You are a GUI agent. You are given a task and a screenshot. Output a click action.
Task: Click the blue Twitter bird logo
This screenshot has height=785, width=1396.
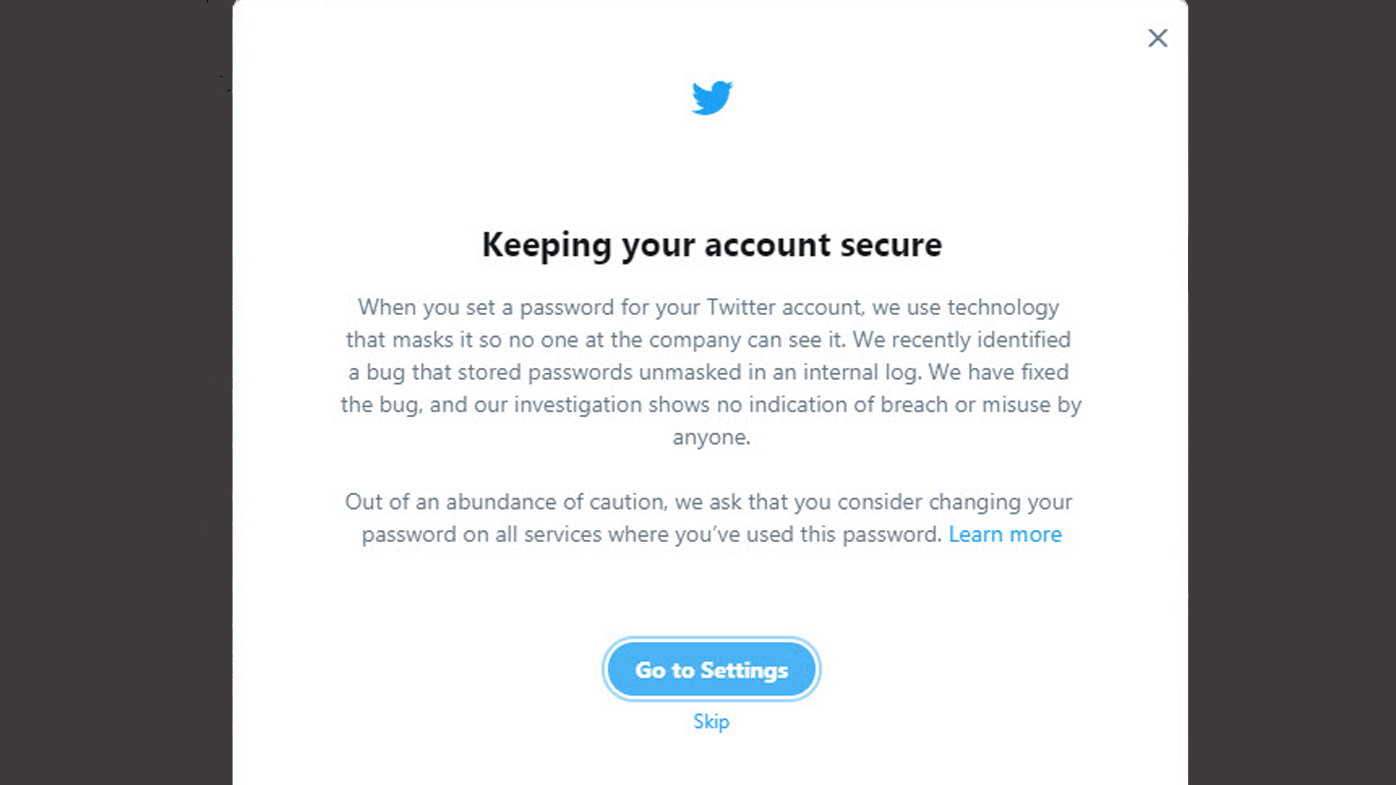(x=712, y=98)
